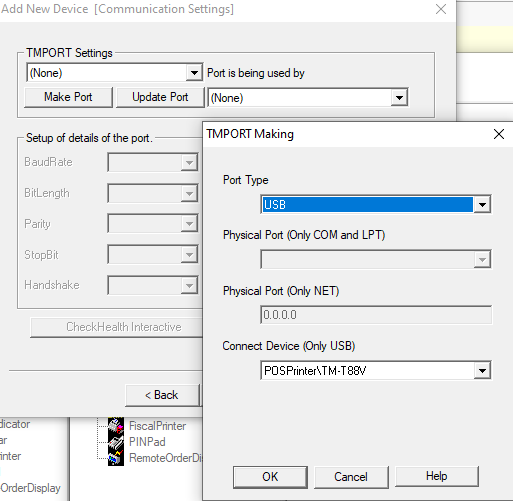513x501 pixels.
Task: Click the Update Port button
Action: pyautogui.click(x=160, y=97)
